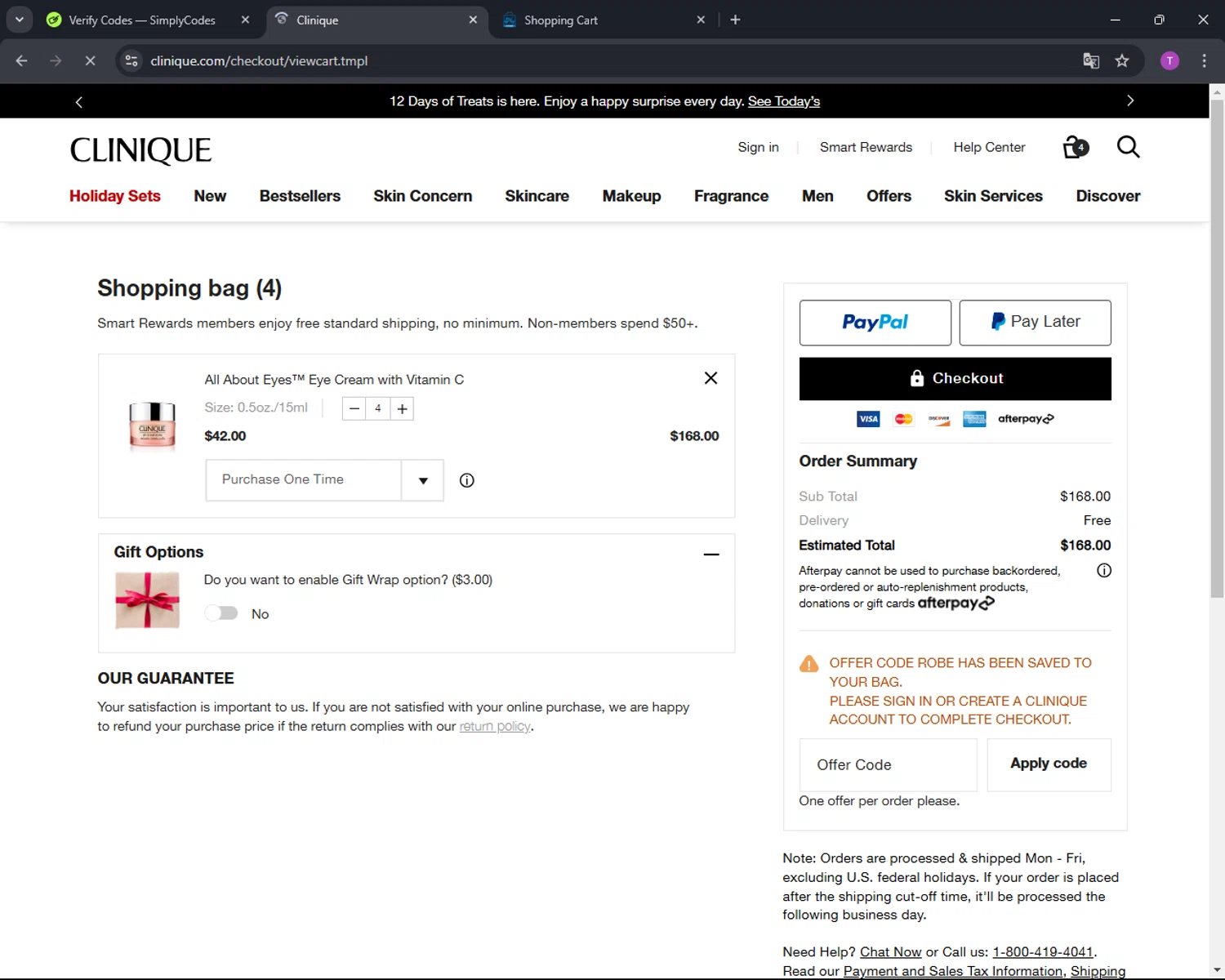This screenshot has height=980, width=1225.
Task: Click All About Eyes product title
Action: click(x=334, y=380)
